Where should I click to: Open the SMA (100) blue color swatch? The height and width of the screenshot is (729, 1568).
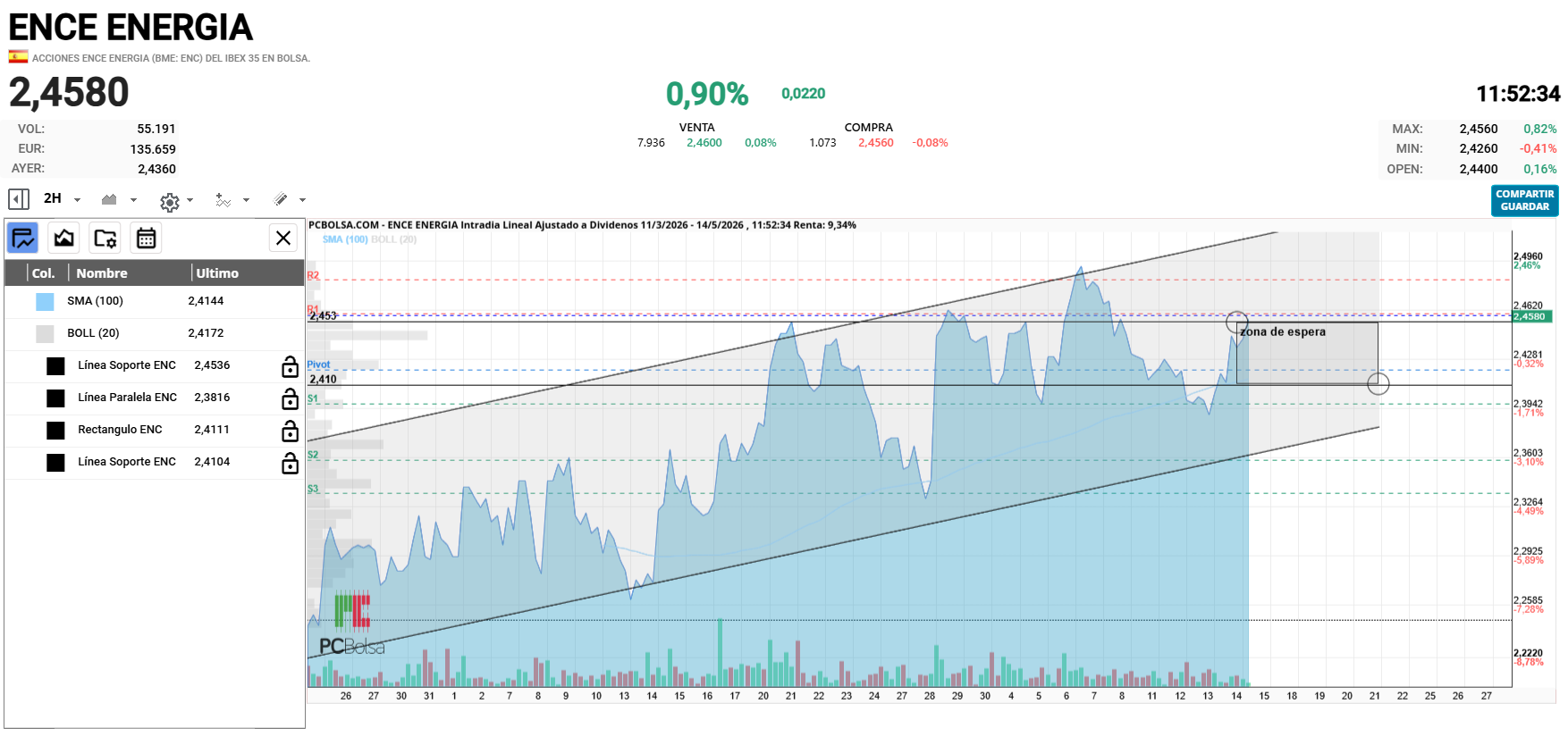45,302
